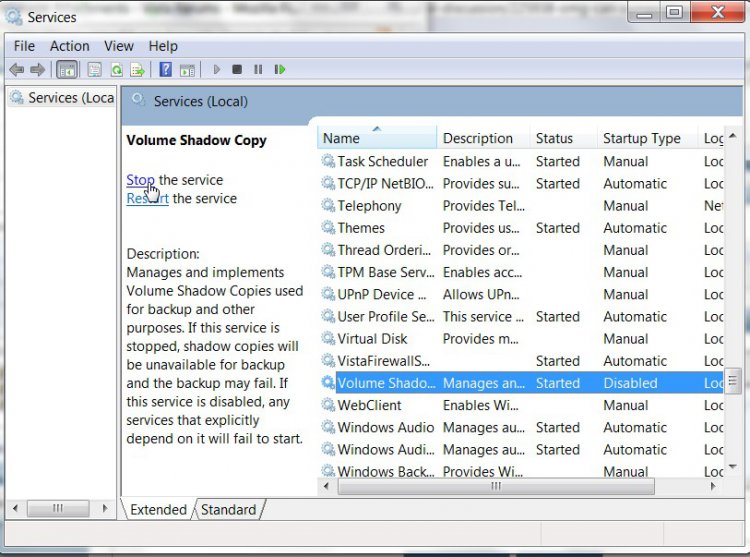Viewport: 750px width, 557px height.
Task: Click the WebClient service gear icon
Action: click(328, 405)
